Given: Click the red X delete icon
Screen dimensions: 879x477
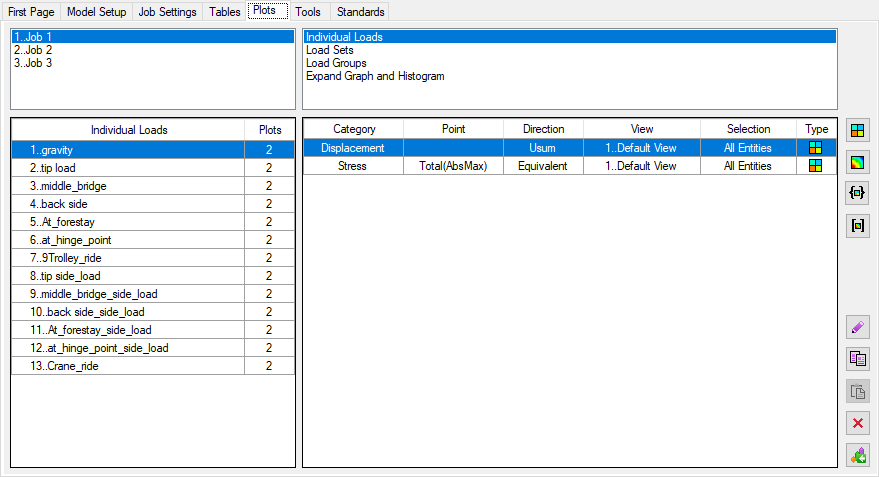Looking at the screenshot, I should pos(857,423).
